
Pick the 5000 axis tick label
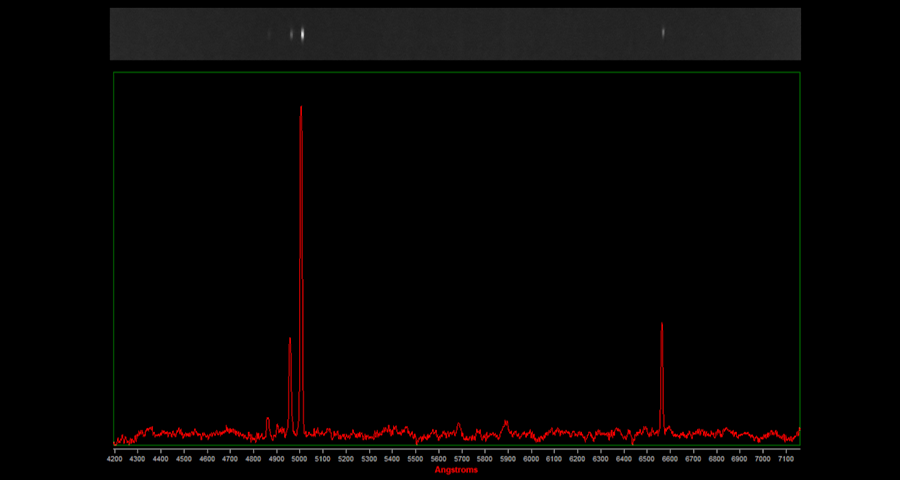point(299,459)
